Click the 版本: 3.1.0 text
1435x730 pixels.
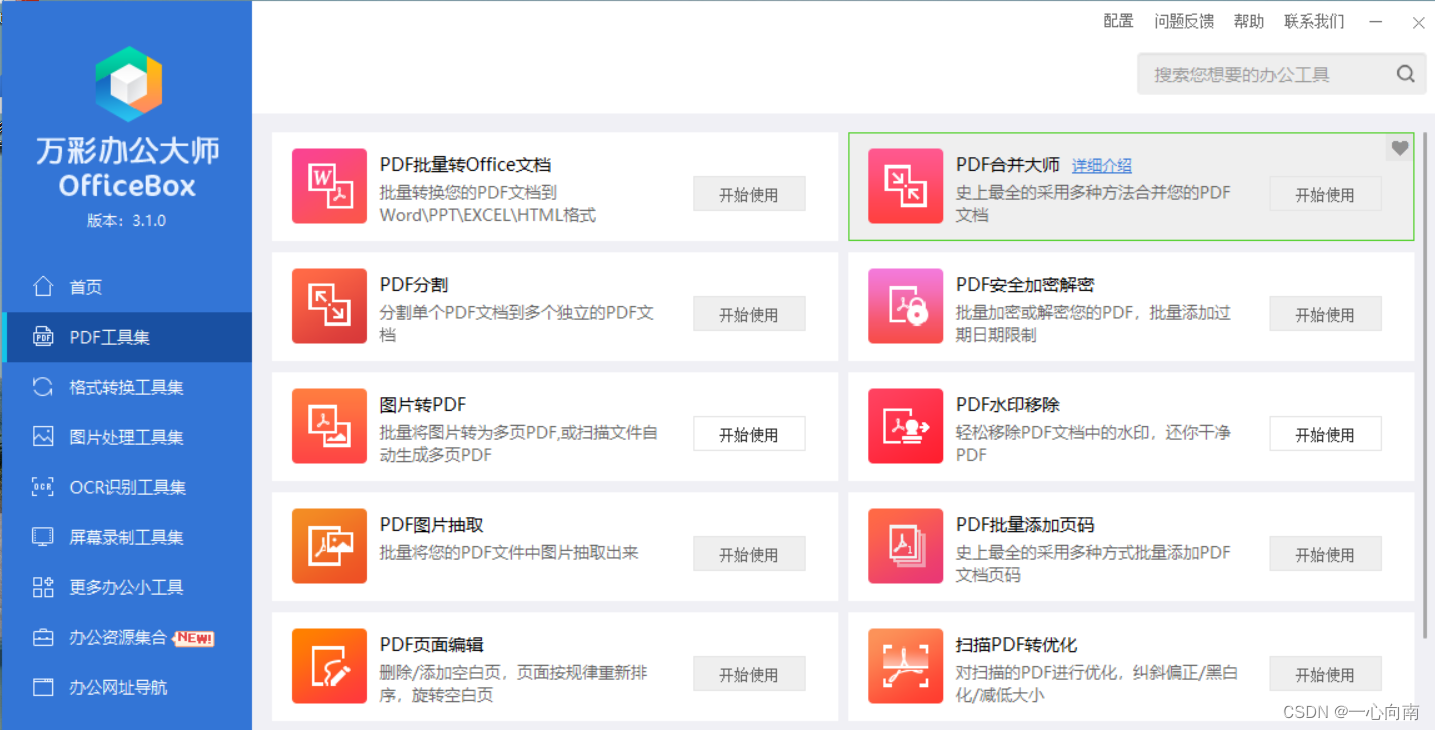tap(126, 221)
